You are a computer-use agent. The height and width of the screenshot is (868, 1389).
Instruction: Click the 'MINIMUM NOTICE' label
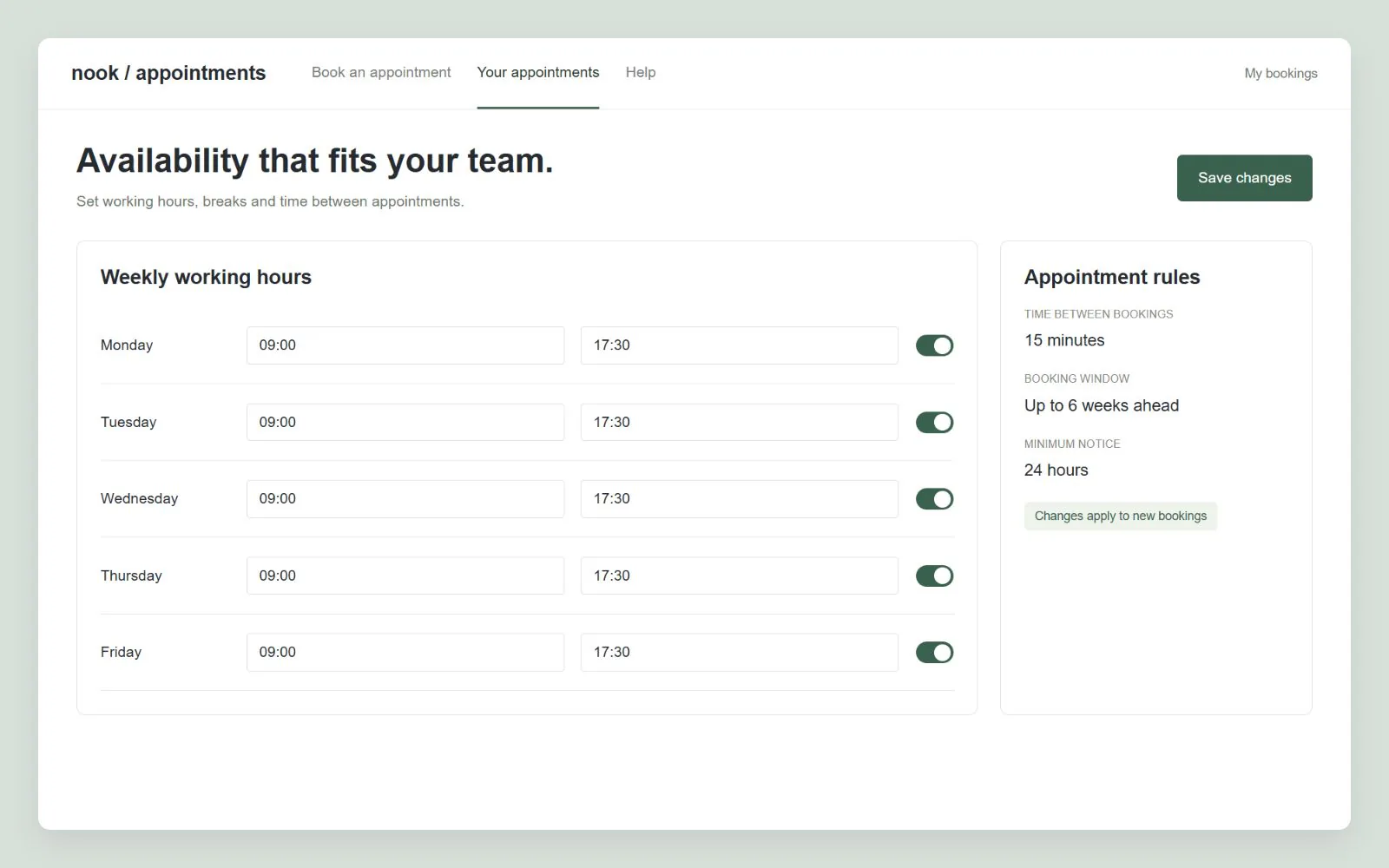pyautogui.click(x=1072, y=444)
